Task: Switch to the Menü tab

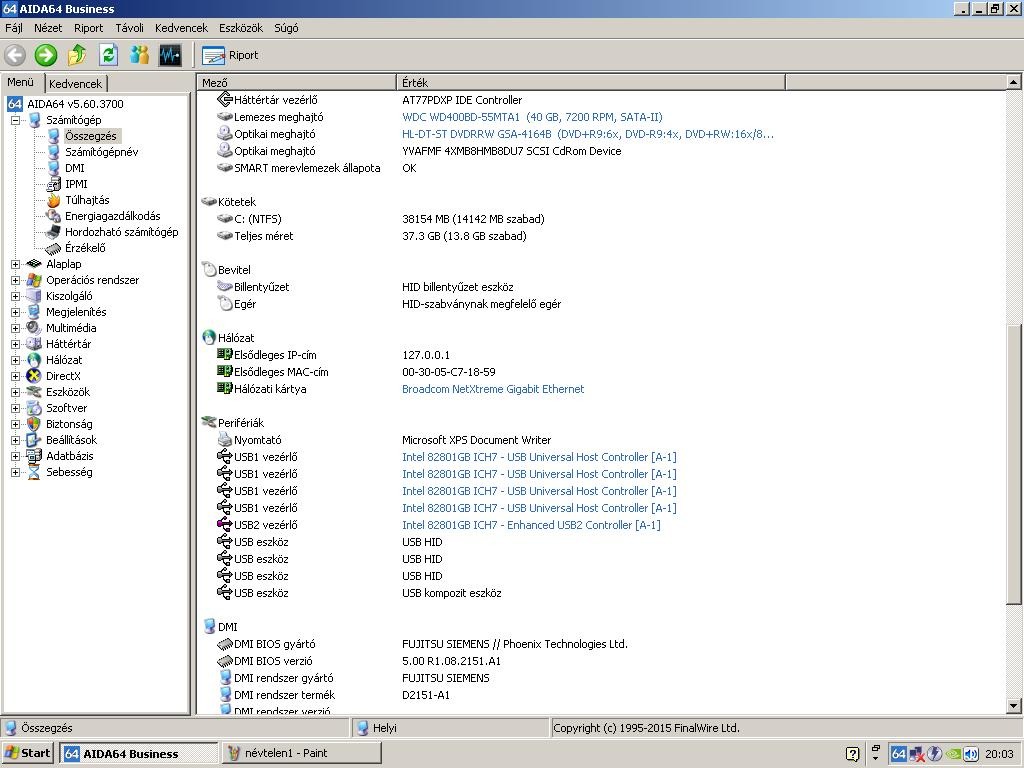Action: tap(21, 82)
